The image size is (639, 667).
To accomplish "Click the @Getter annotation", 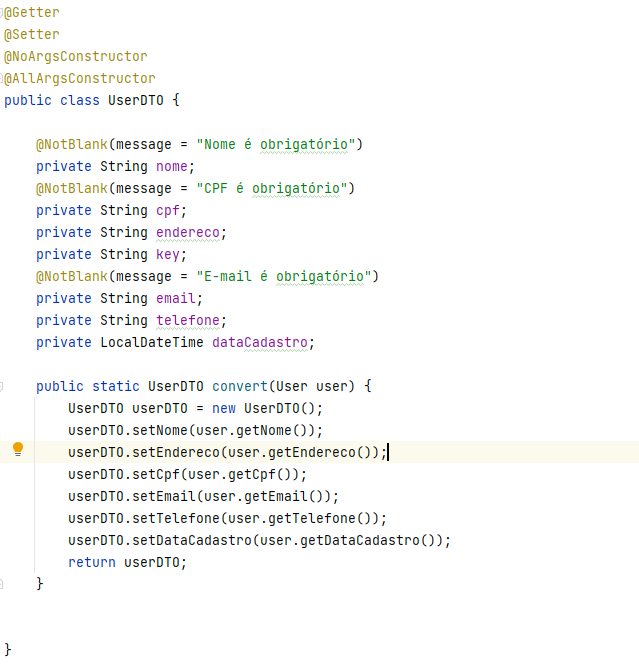I will coord(32,13).
